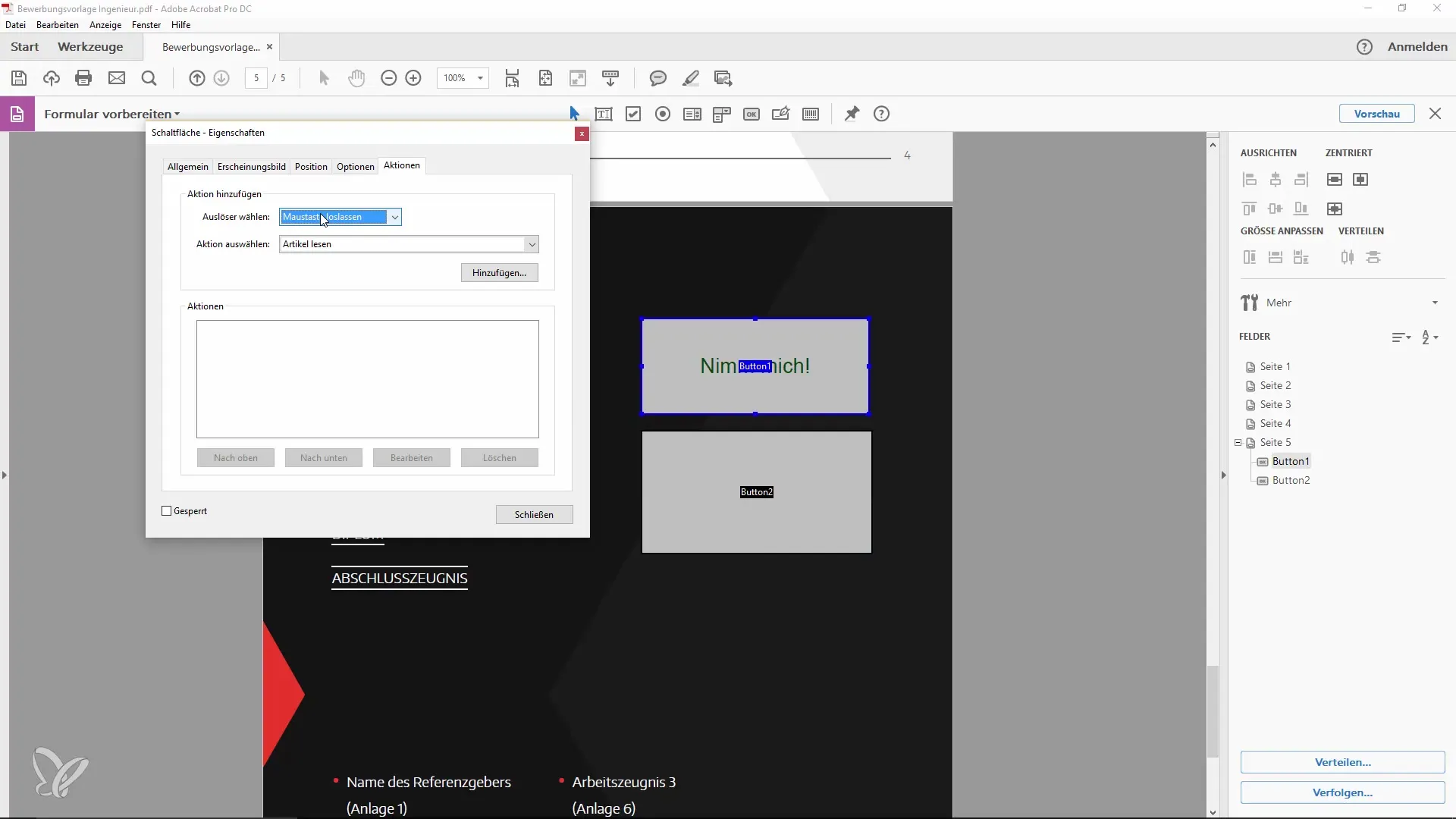Switch to the Optionen tab
Viewport: 1456px width, 819px height.
356,167
